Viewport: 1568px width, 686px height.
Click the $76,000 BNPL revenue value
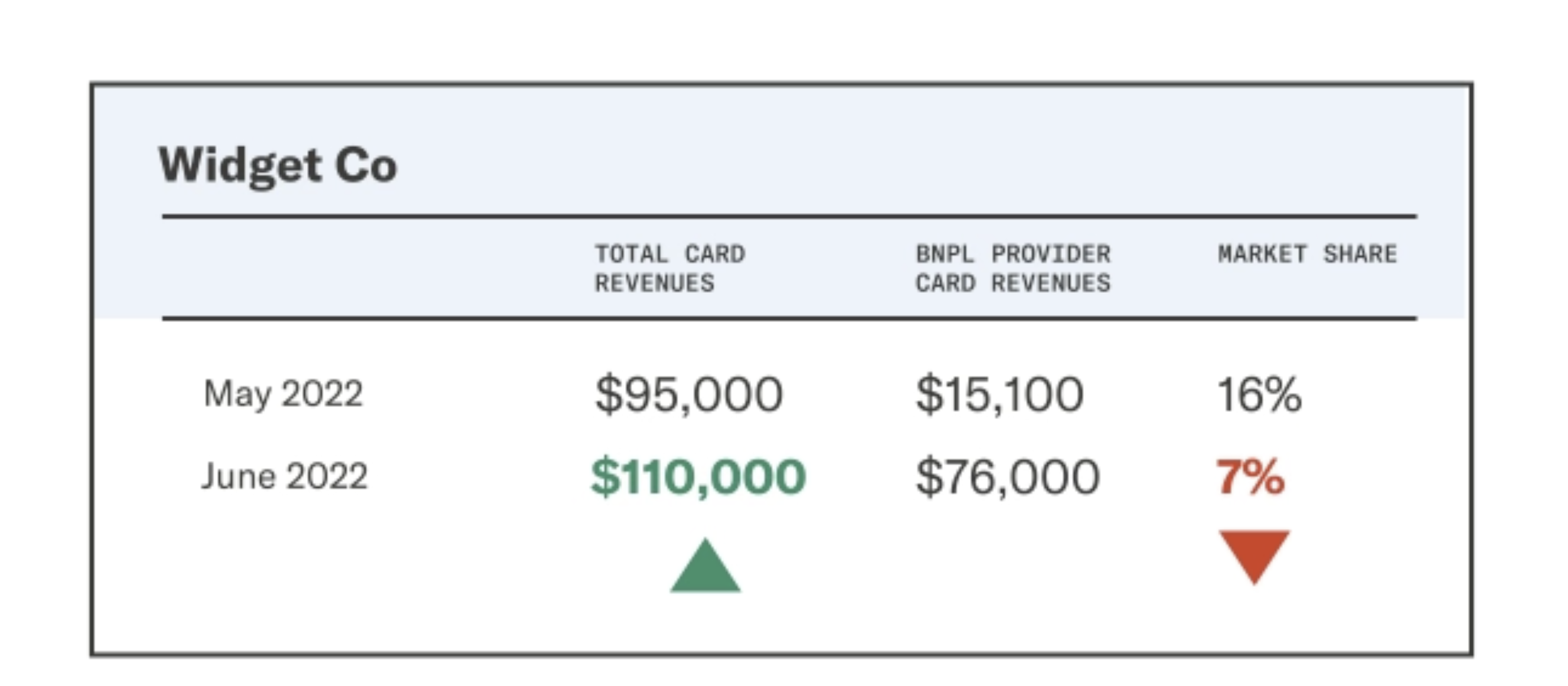point(1007,477)
